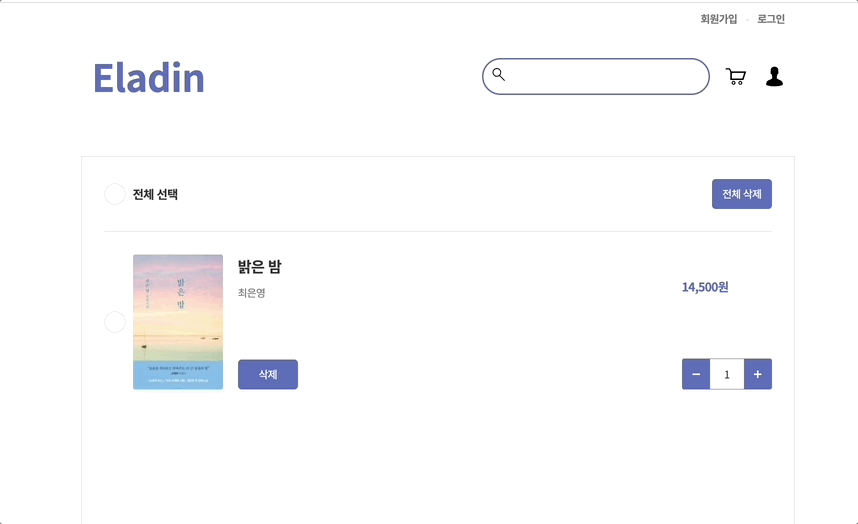Open the shopping cart icon
Screen dimensions: 858x524
735,77
